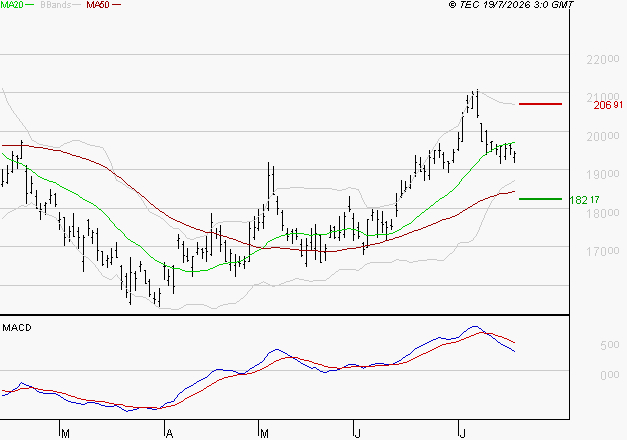The image size is (627, 440).
Task: Click the green MA20 legend line swatch
Action: pyautogui.click(x=30, y=5)
